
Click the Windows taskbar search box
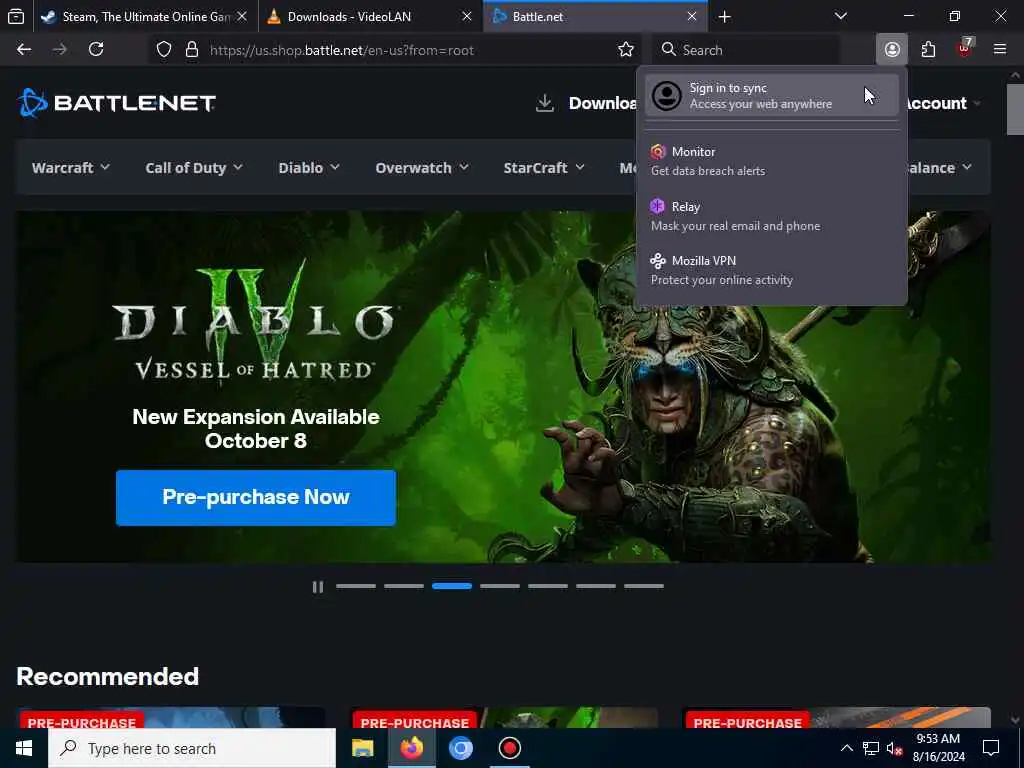tap(192, 748)
